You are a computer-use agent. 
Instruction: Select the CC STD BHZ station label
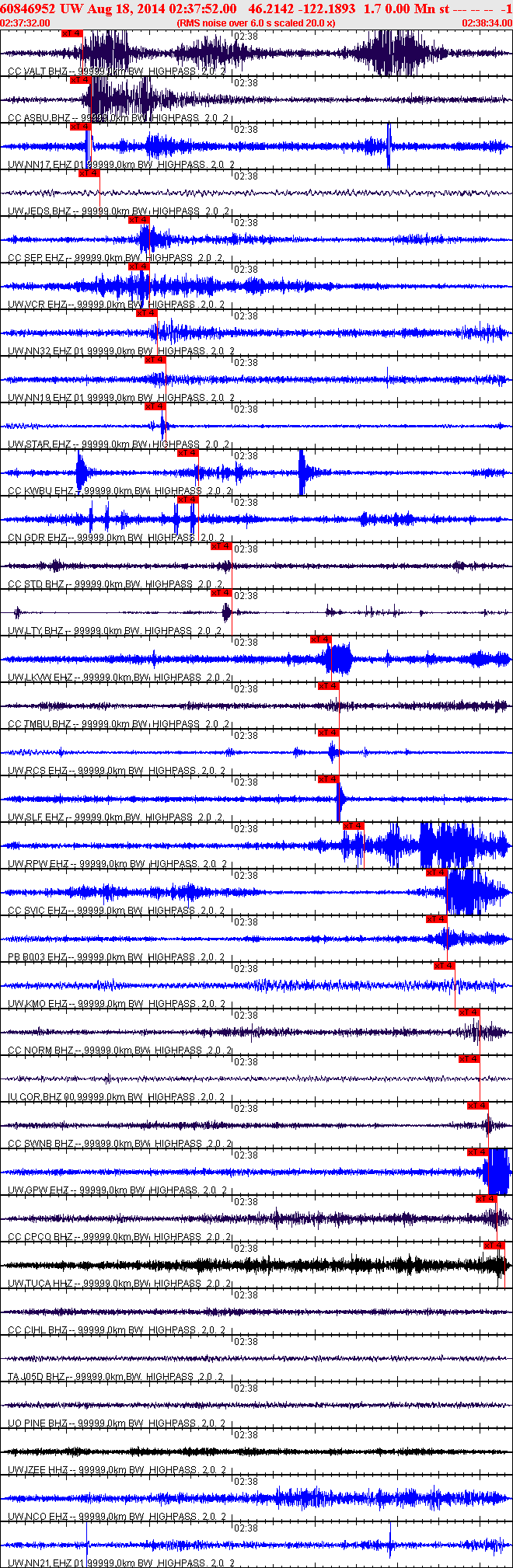pyautogui.click(x=117, y=584)
